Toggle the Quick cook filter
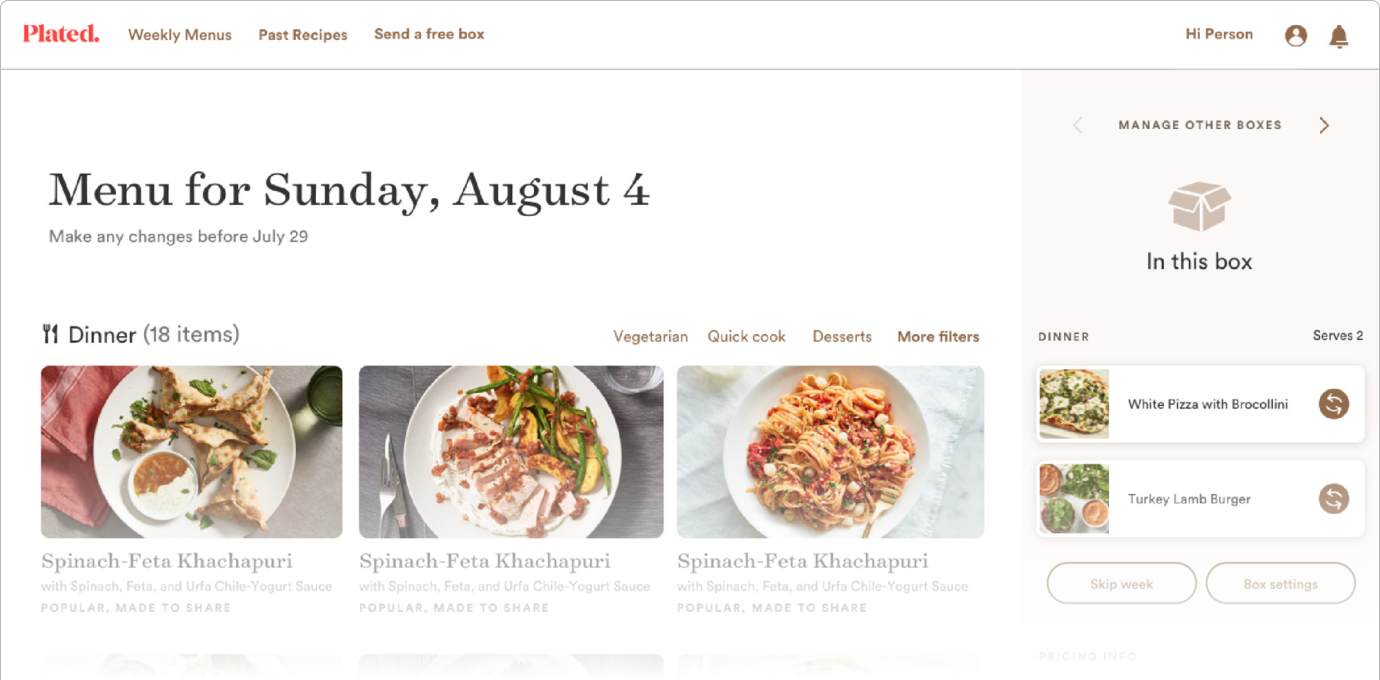Screen dimensions: 1380x680 [x=747, y=337]
